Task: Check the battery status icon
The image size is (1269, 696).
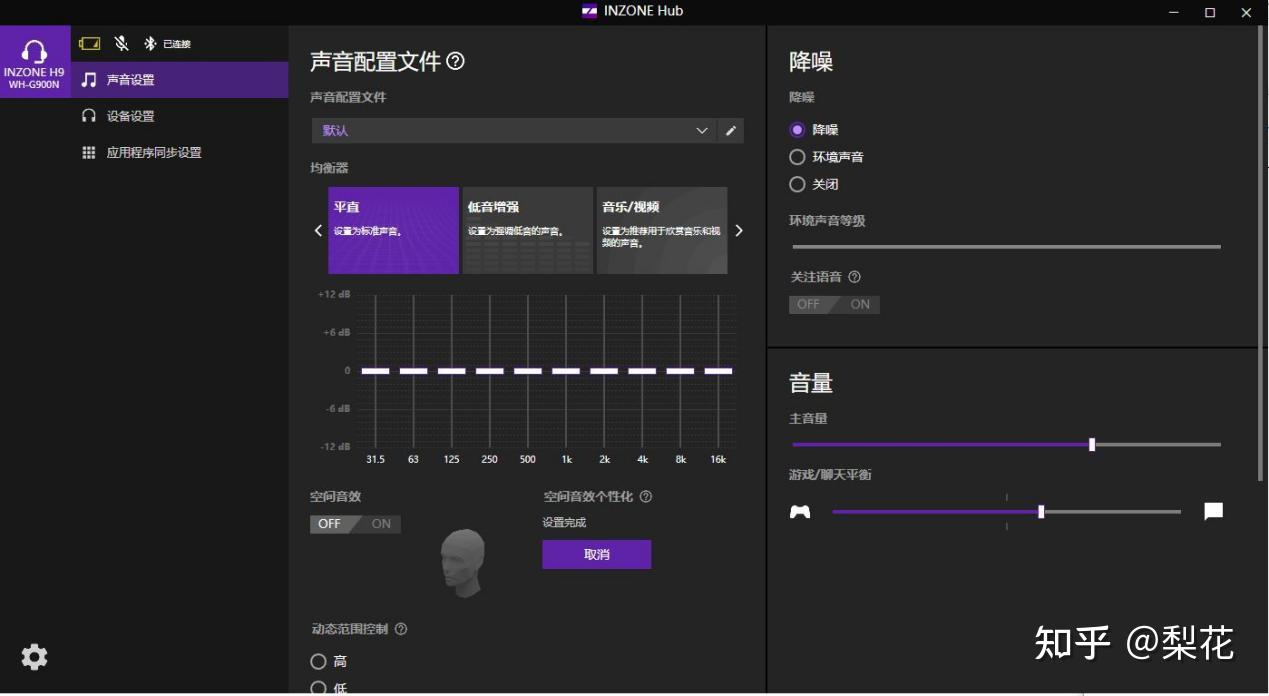Action: (x=90, y=43)
